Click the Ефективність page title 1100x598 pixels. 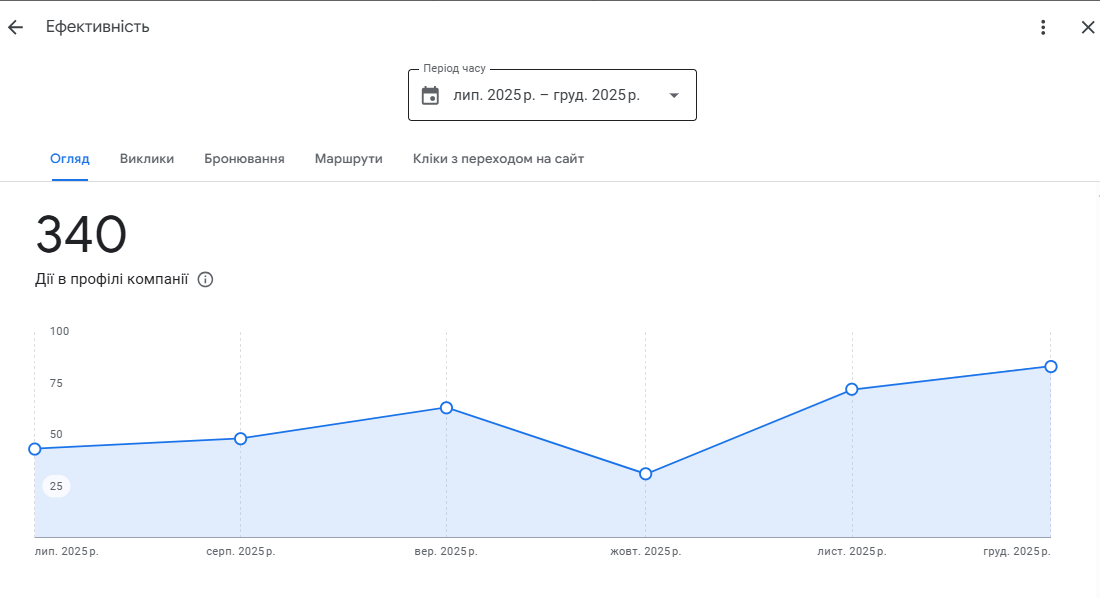(x=98, y=27)
